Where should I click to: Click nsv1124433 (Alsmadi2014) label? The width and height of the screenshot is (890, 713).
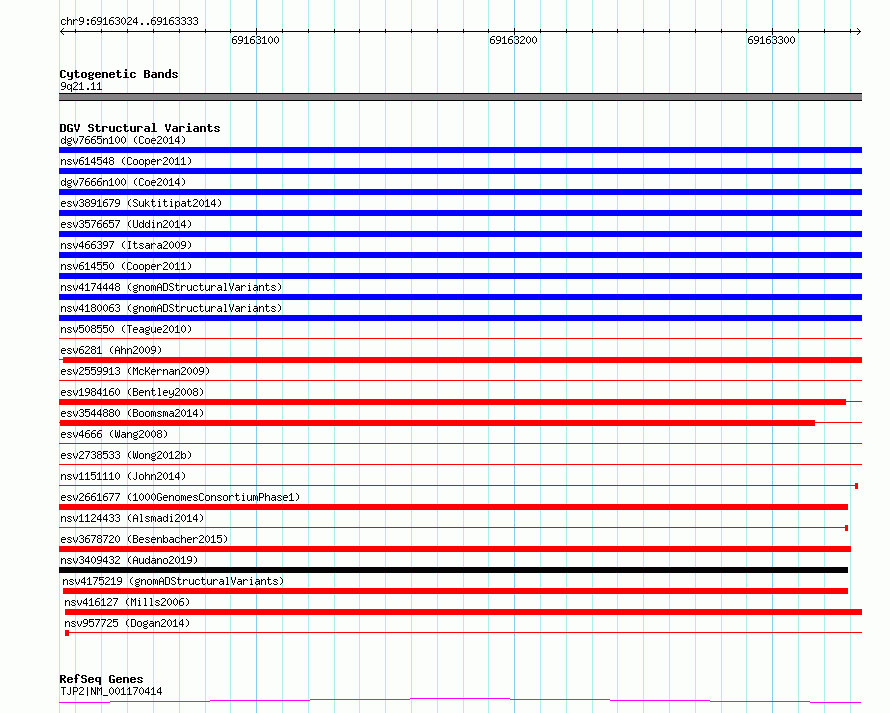pyautogui.click(x=132, y=518)
